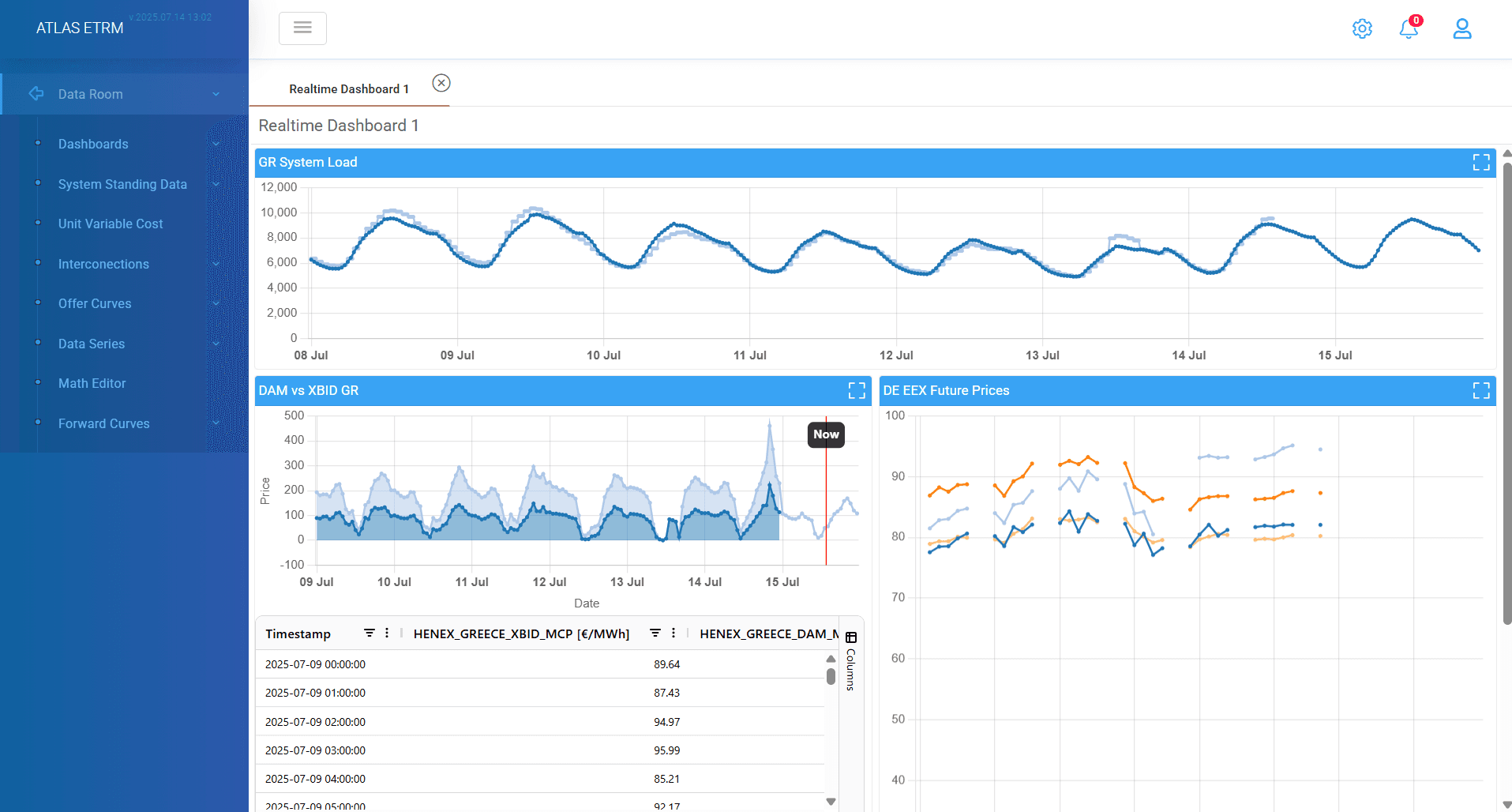Open the Columns side panel of table
1512x812 pixels.
(x=850, y=660)
